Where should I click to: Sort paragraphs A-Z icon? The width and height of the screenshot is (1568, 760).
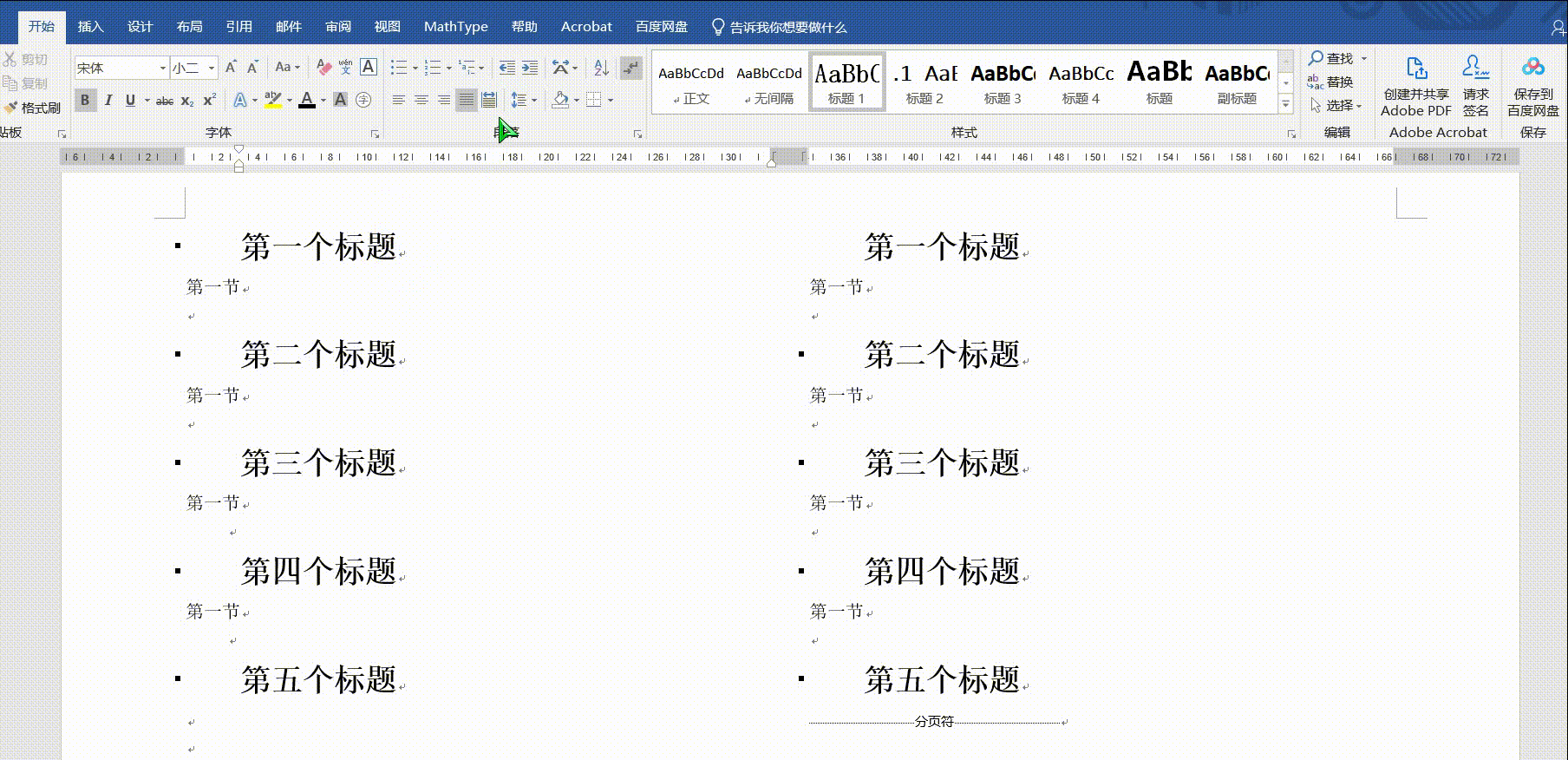point(601,68)
